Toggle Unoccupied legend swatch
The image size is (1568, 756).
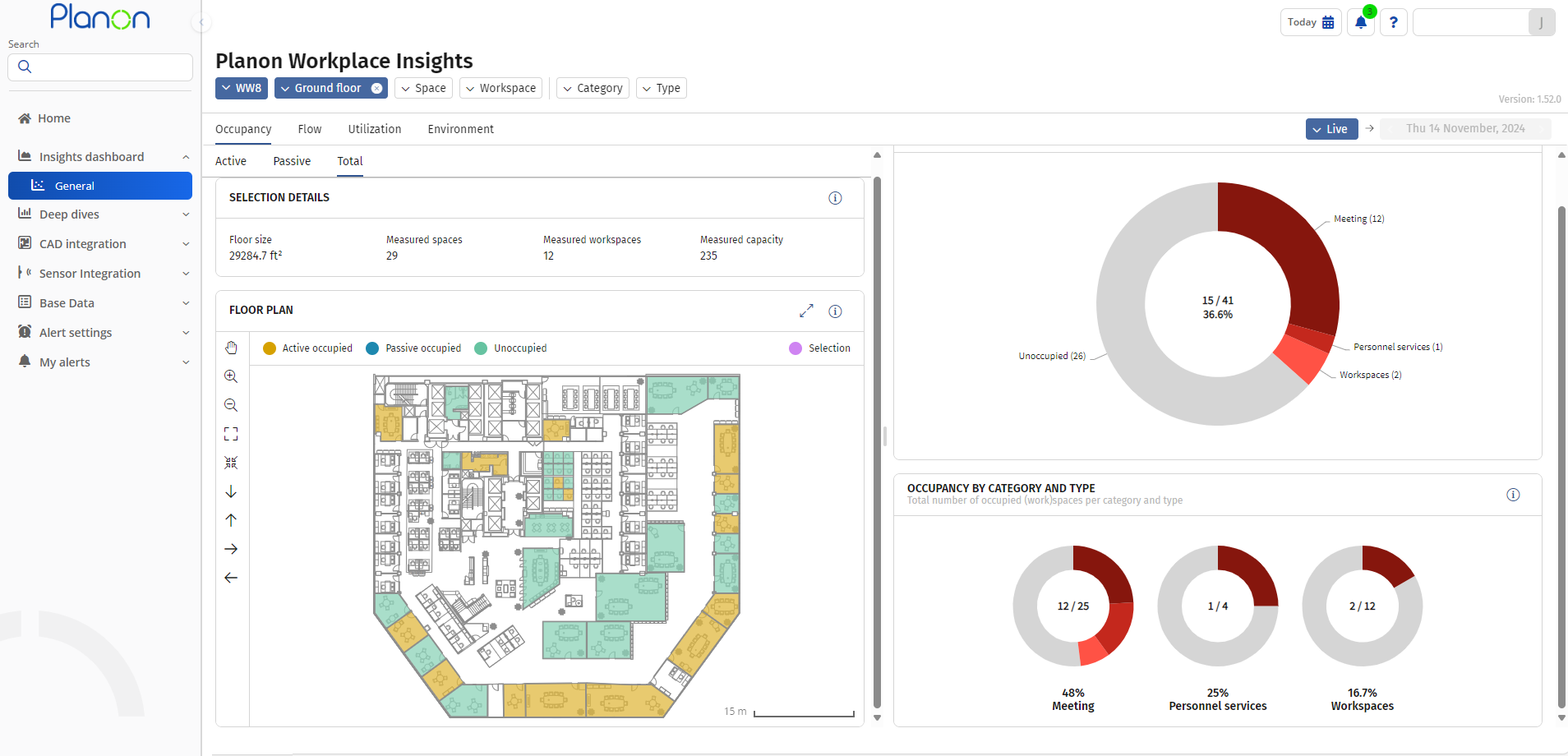[481, 348]
